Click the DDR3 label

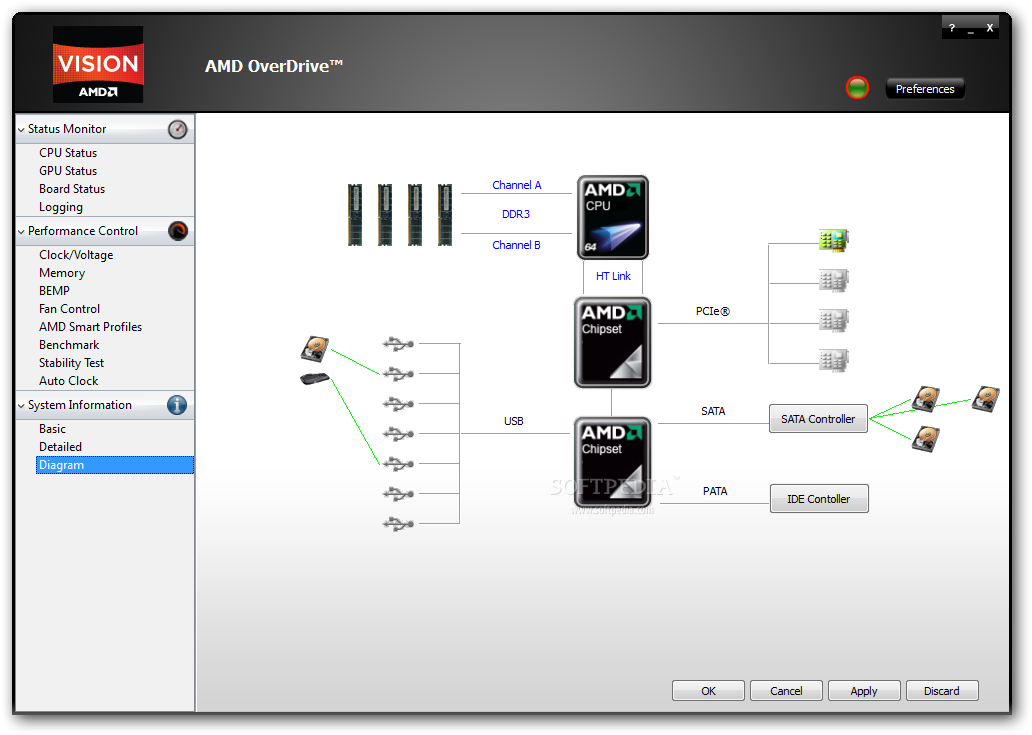tap(515, 215)
